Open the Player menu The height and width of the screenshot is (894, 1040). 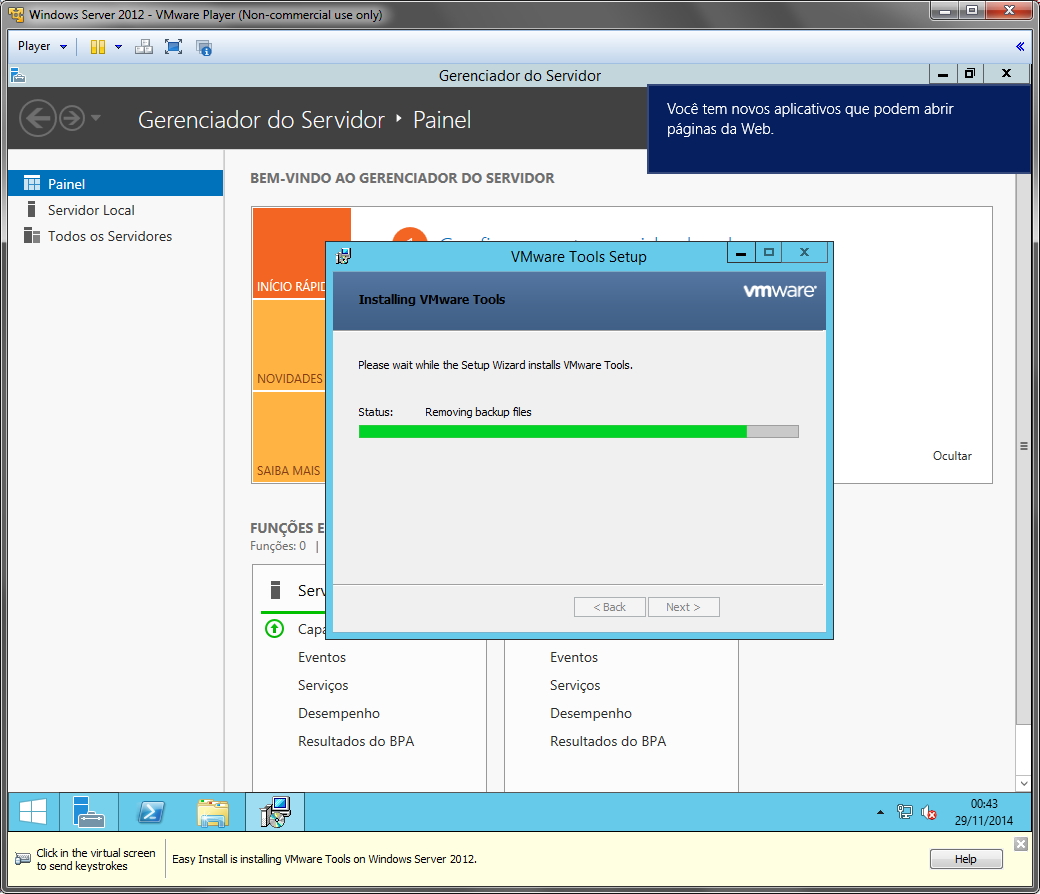pos(42,46)
